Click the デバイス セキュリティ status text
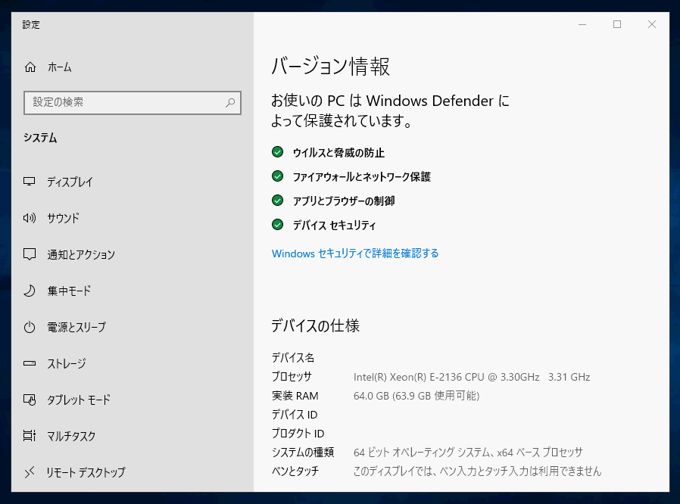The image size is (680, 504). [x=334, y=226]
